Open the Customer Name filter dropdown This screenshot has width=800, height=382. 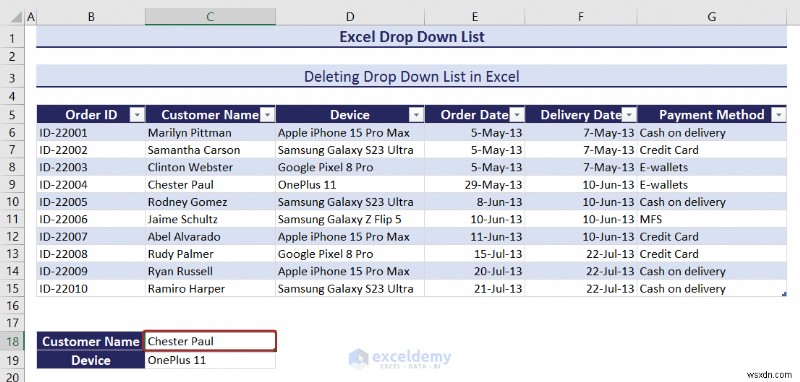click(x=267, y=115)
